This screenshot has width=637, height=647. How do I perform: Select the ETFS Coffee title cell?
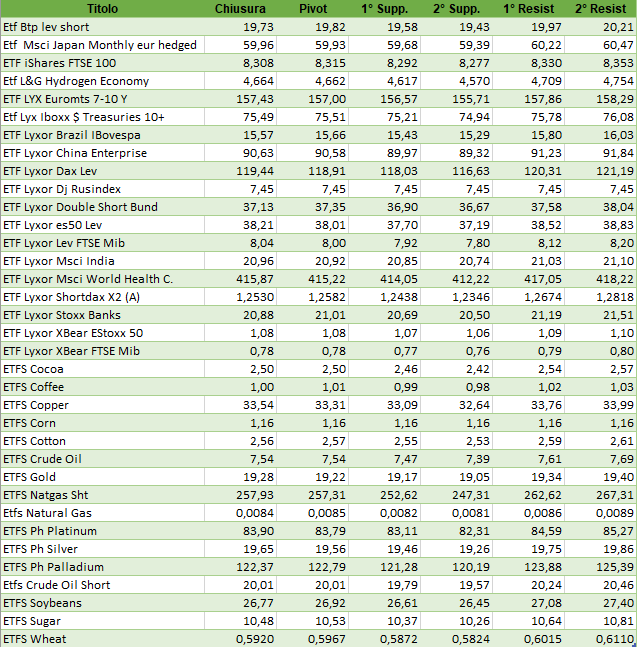pyautogui.click(x=102, y=387)
